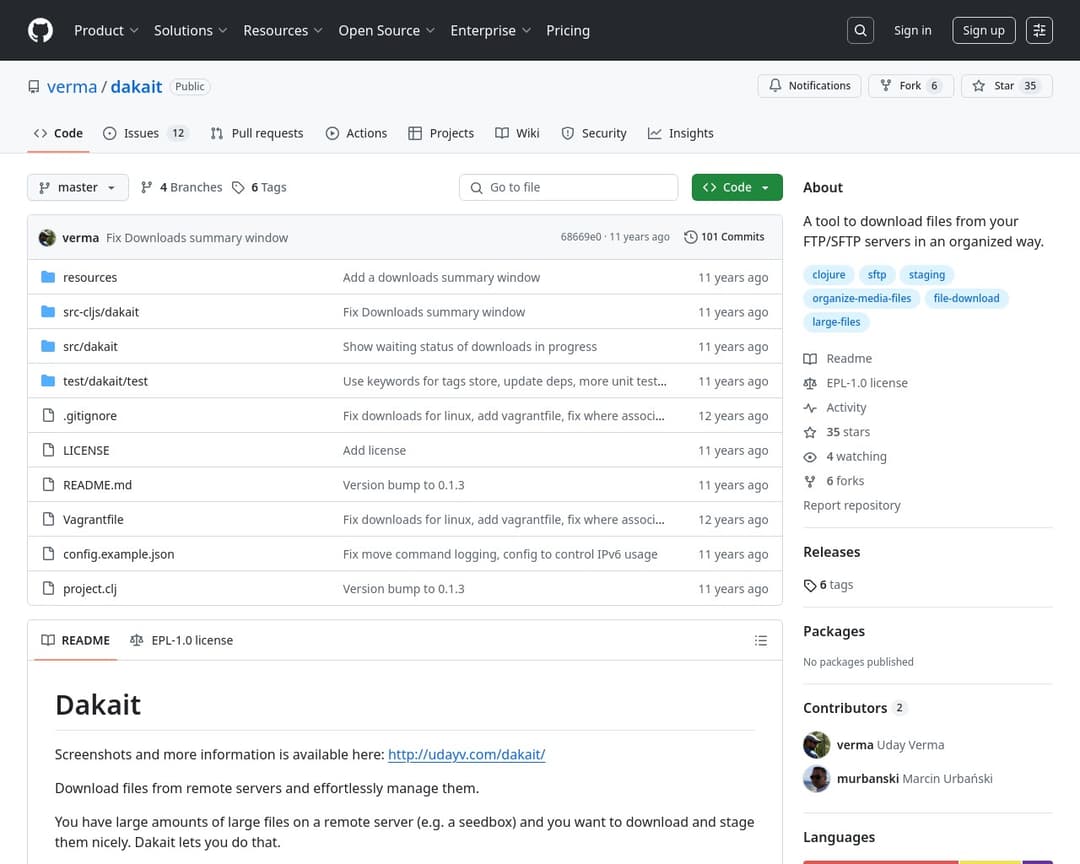Click 'Add license' commit message

click(374, 451)
